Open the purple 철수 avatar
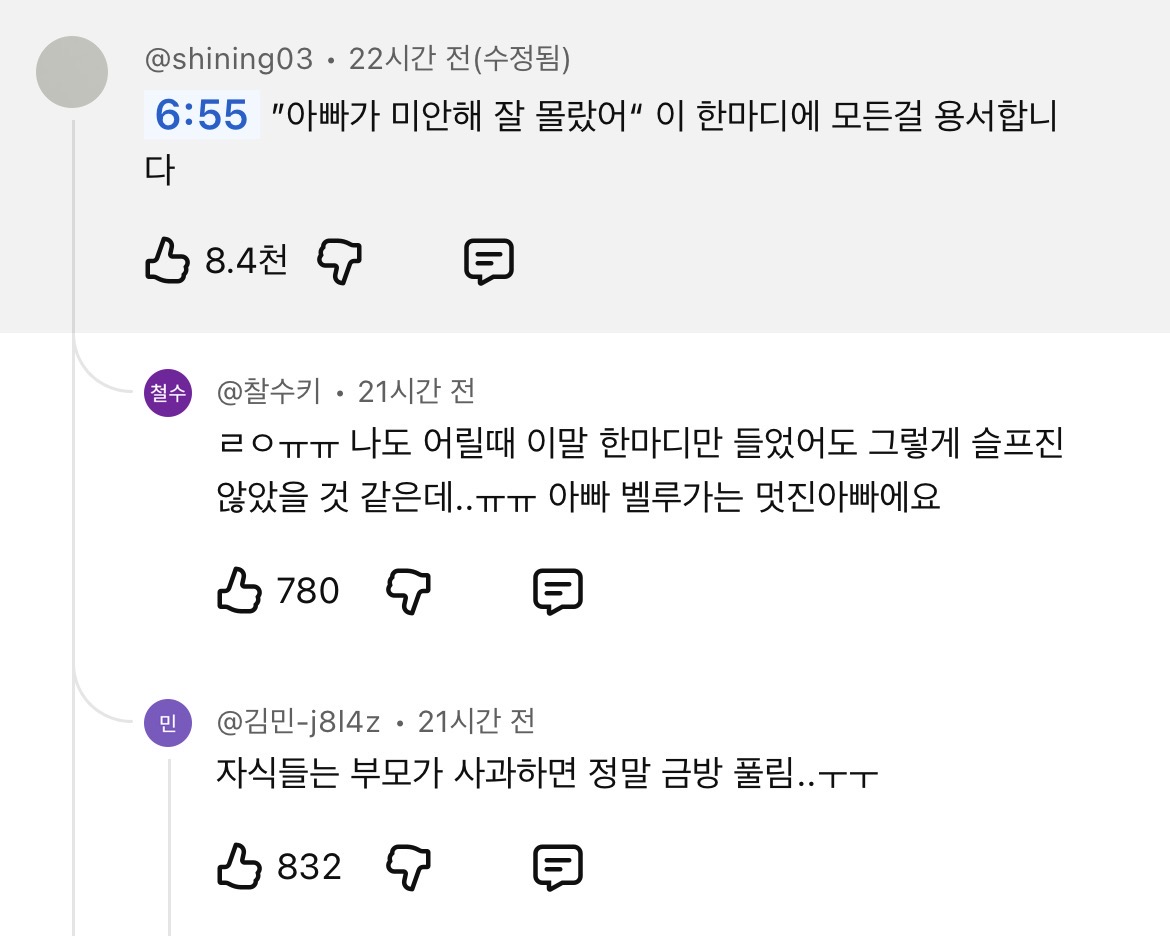 pos(168,393)
